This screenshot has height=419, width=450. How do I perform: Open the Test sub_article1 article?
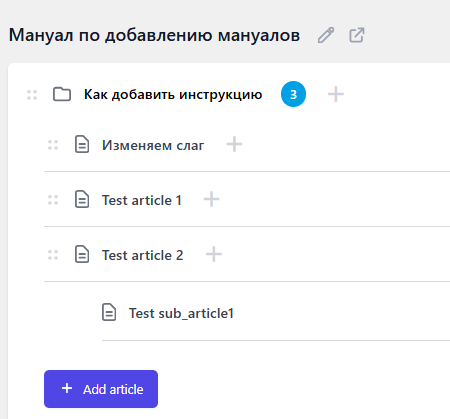coord(181,313)
